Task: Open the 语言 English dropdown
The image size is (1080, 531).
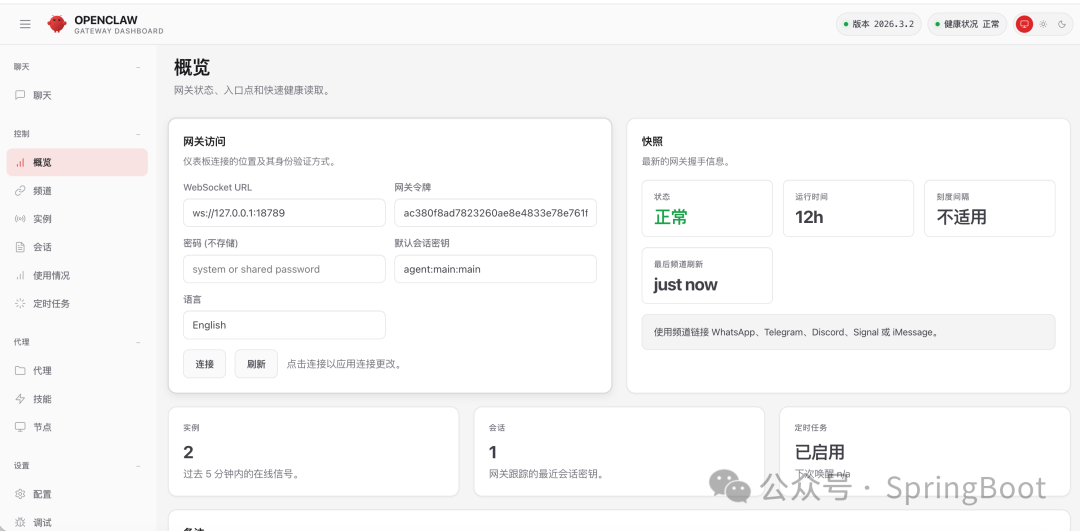Action: [284, 325]
